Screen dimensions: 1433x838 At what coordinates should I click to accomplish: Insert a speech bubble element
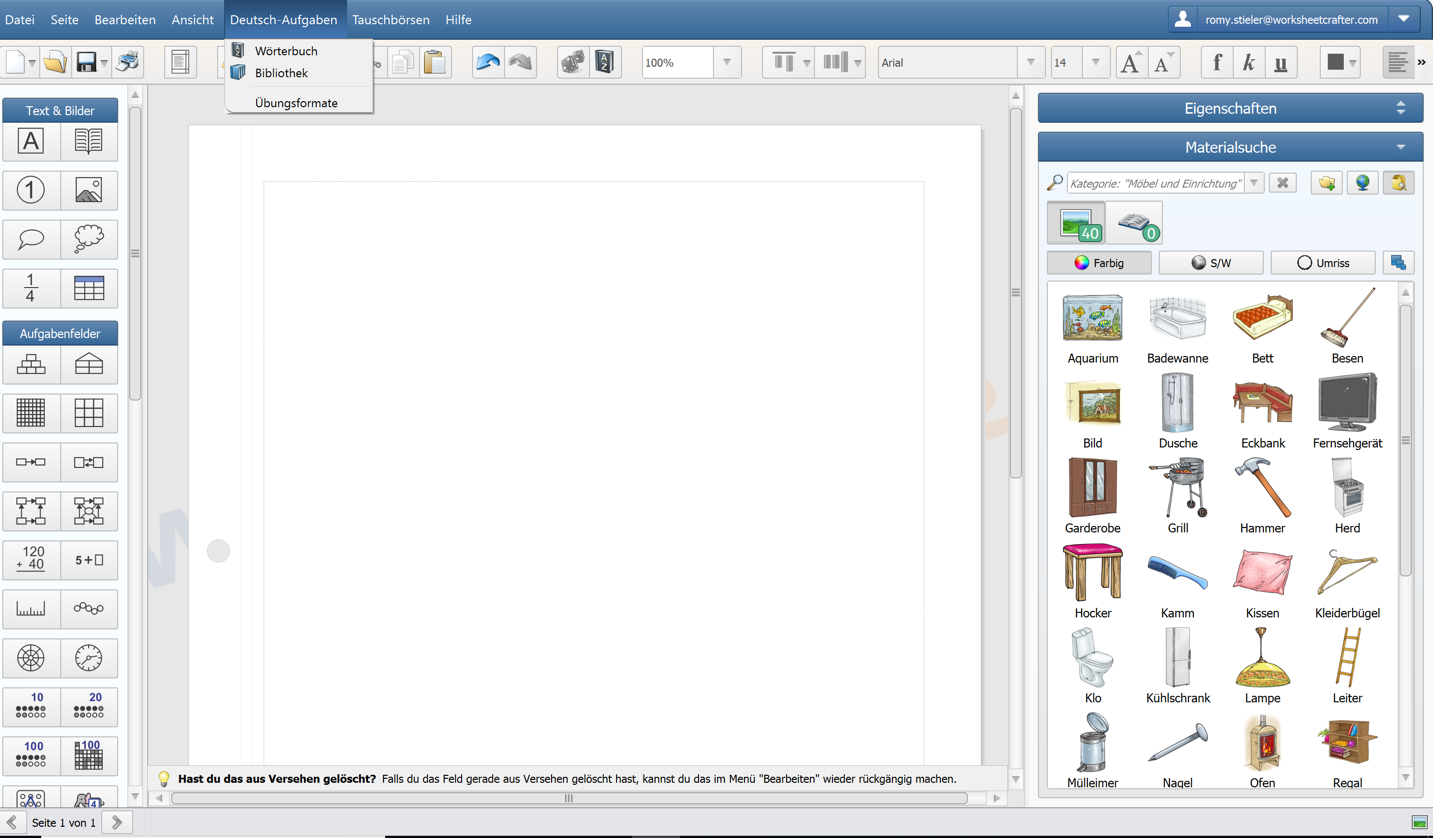tap(31, 240)
